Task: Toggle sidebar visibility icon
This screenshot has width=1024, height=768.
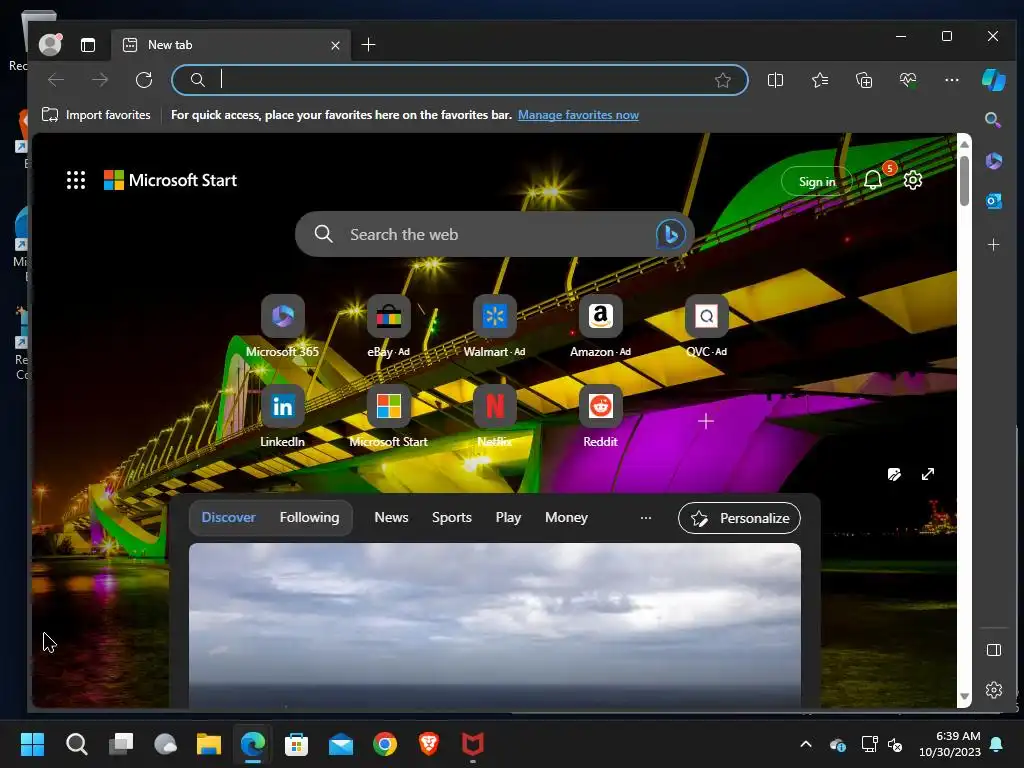Action: pyautogui.click(x=993, y=650)
